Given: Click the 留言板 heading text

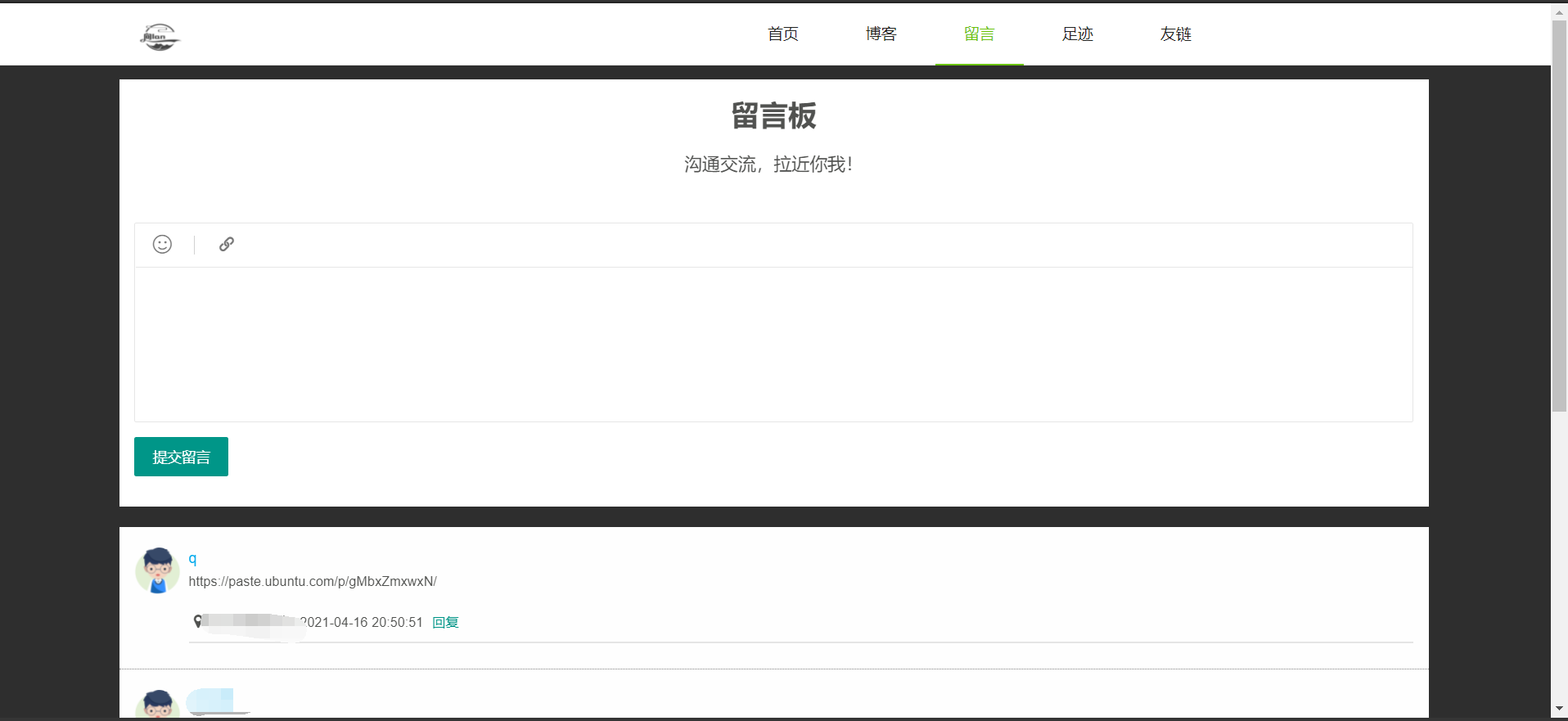Looking at the screenshot, I should (x=773, y=115).
